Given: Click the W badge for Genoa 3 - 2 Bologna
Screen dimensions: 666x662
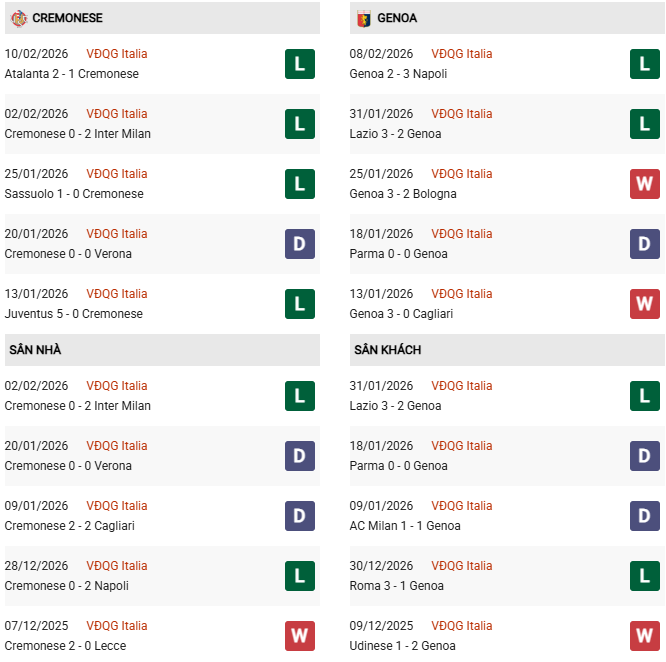Looking at the screenshot, I should pos(644,184).
